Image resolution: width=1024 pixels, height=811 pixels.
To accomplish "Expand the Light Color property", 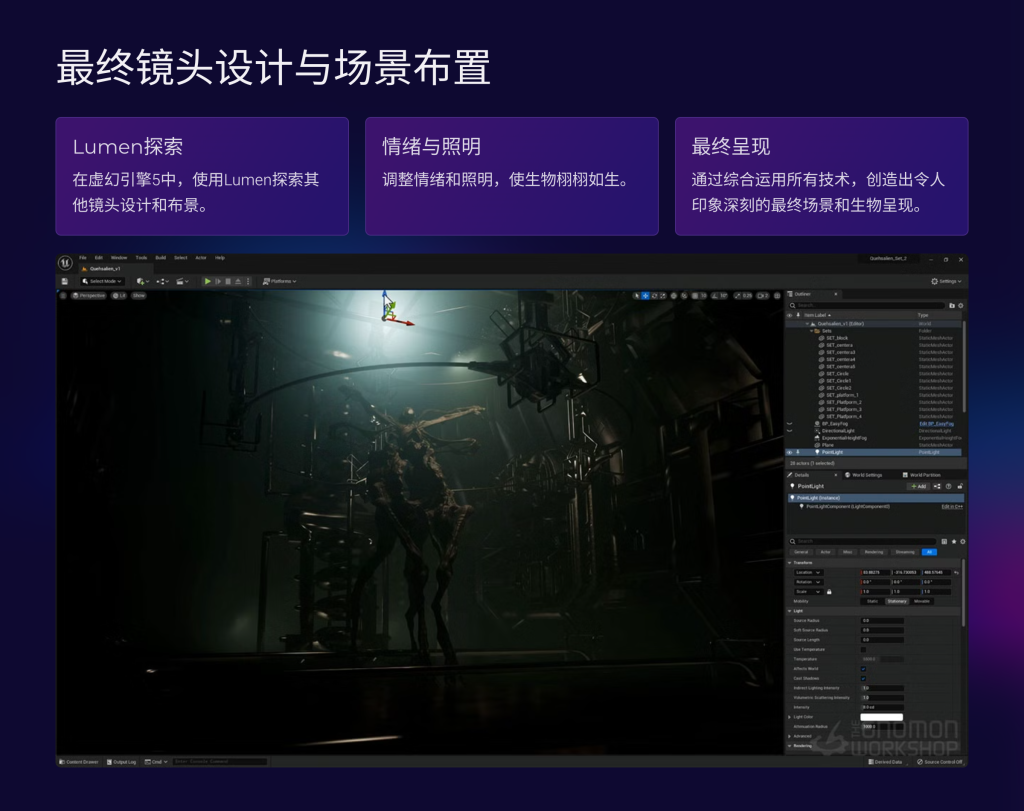I will click(790, 717).
